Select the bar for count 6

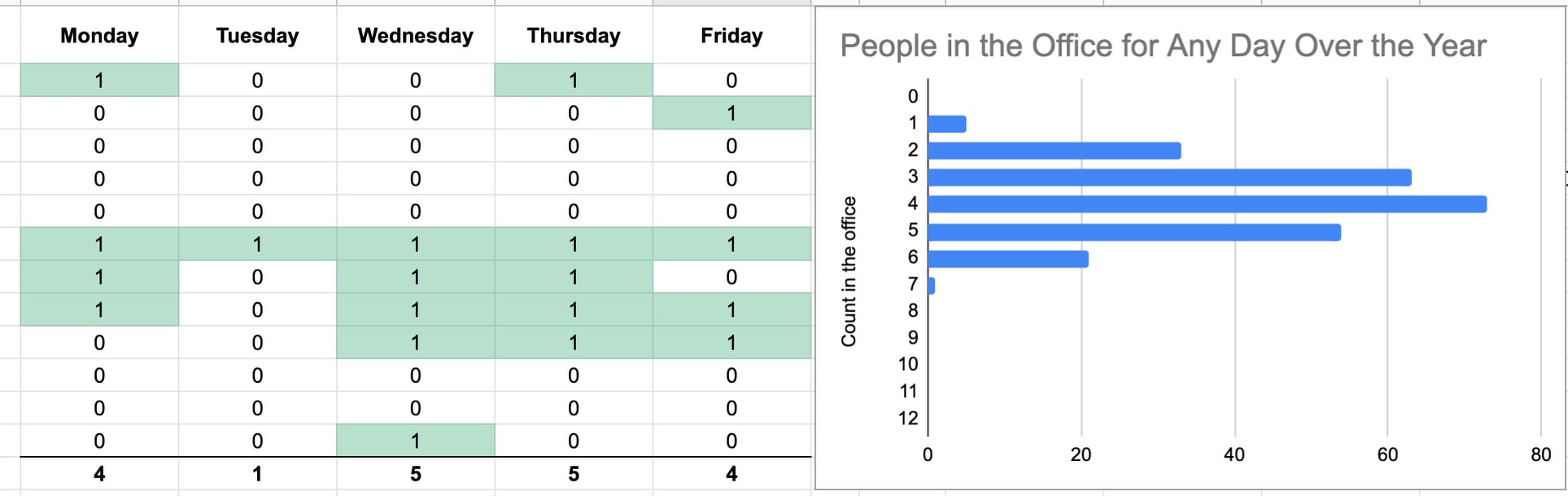point(1008,259)
